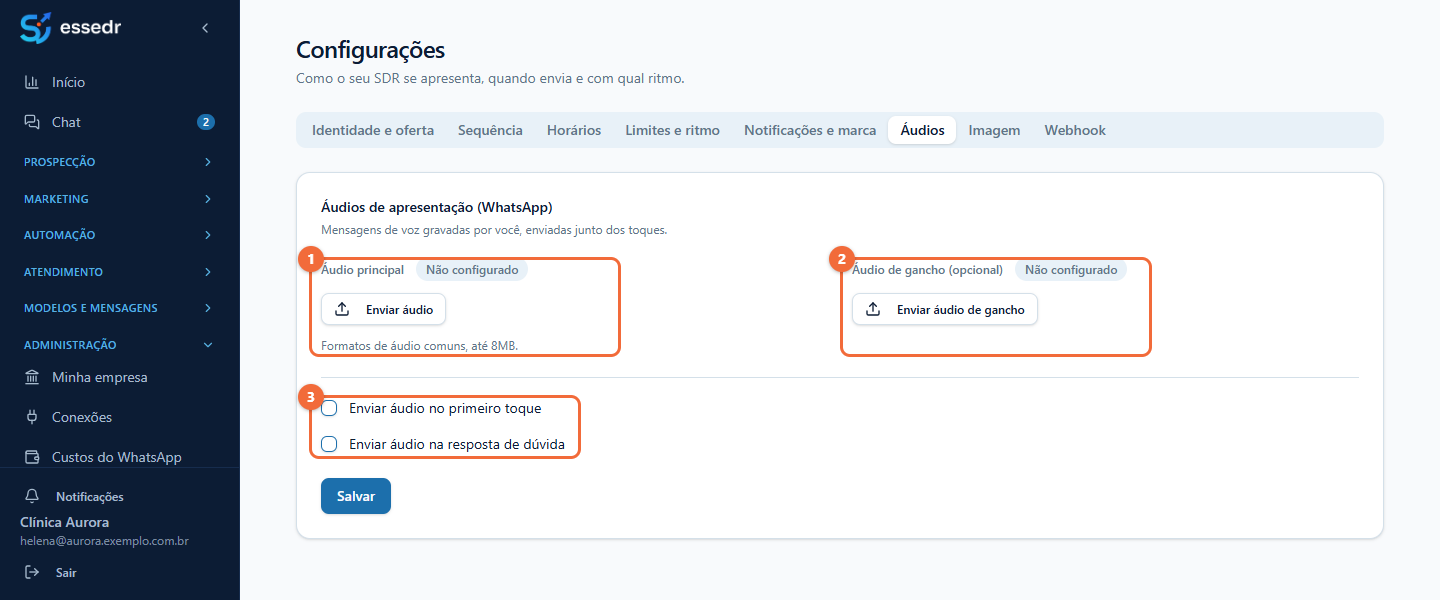Viewport: 1440px width, 600px height.
Task: Collapse the Administração section
Action: click(x=120, y=345)
